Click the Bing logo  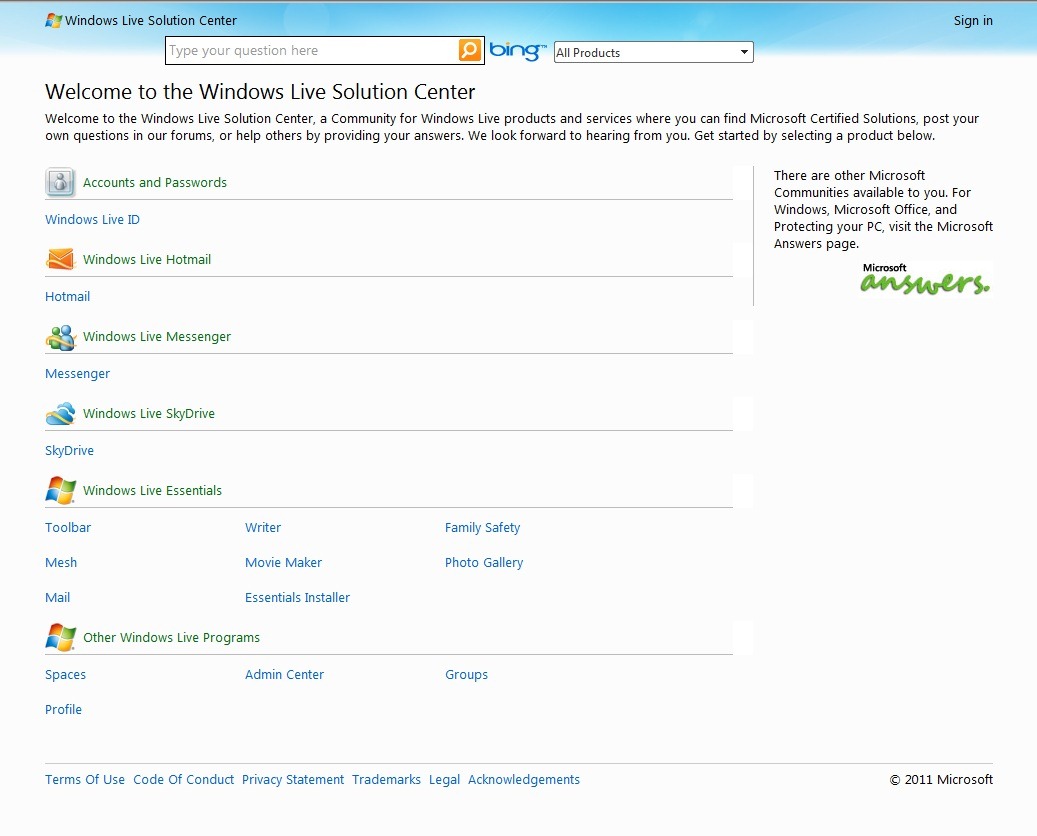(x=518, y=51)
